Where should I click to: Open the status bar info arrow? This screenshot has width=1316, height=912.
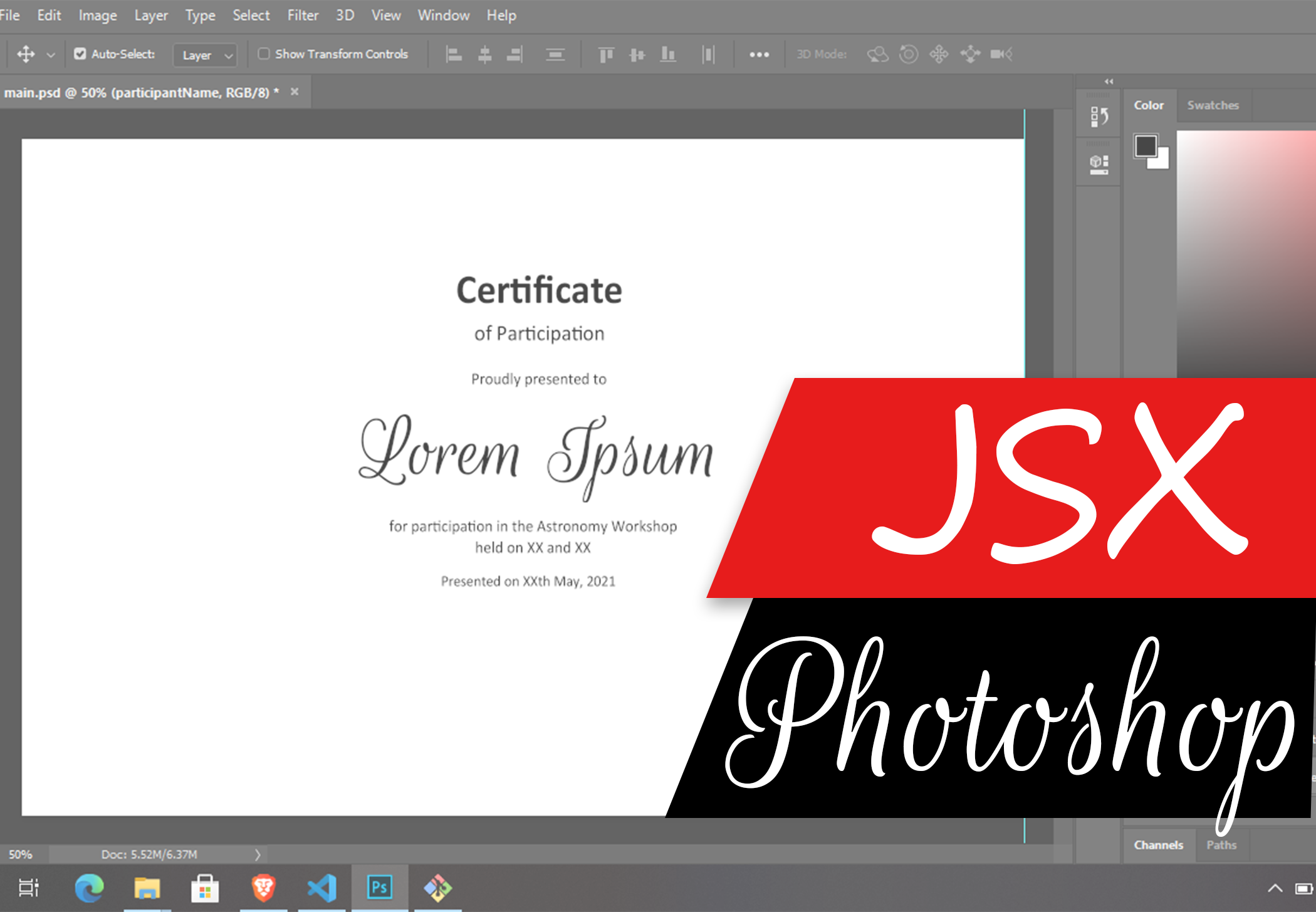click(257, 854)
